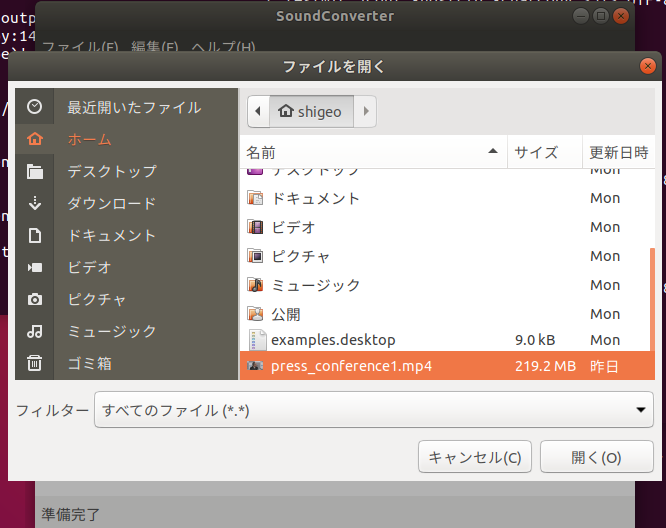Click the document page icon in the sidebar

coord(34,235)
